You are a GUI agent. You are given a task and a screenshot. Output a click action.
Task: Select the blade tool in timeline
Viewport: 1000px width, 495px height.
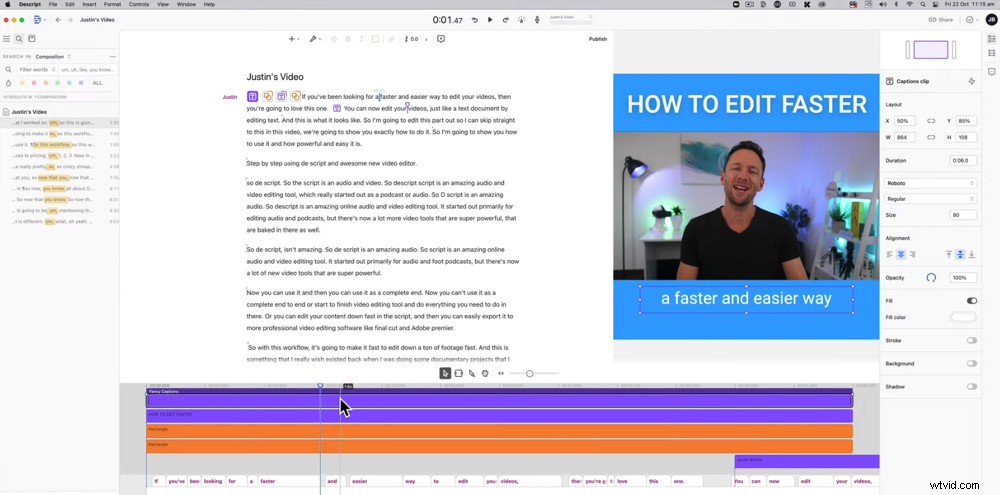pos(472,373)
